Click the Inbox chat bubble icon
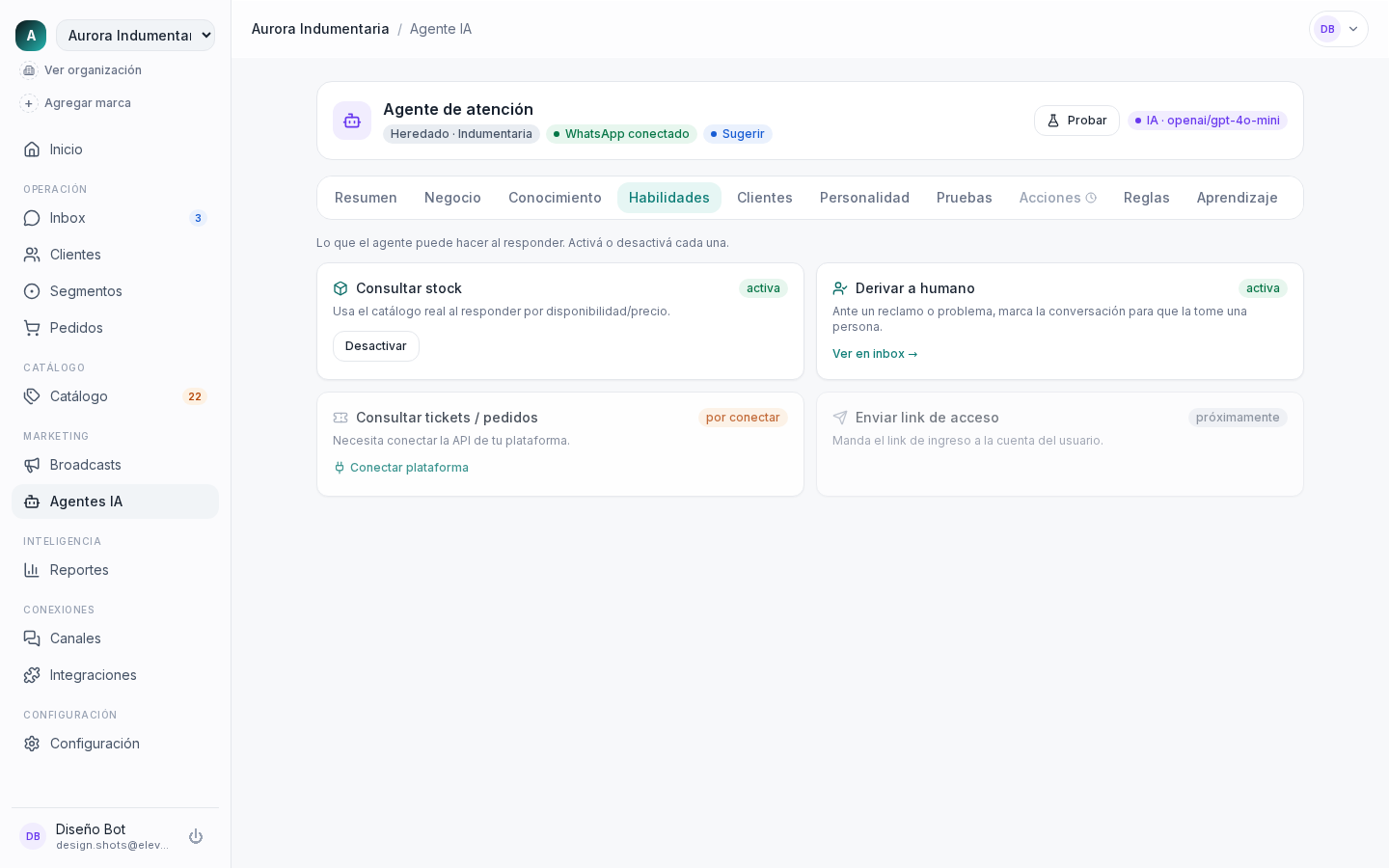The image size is (1389, 868). pyautogui.click(x=32, y=218)
